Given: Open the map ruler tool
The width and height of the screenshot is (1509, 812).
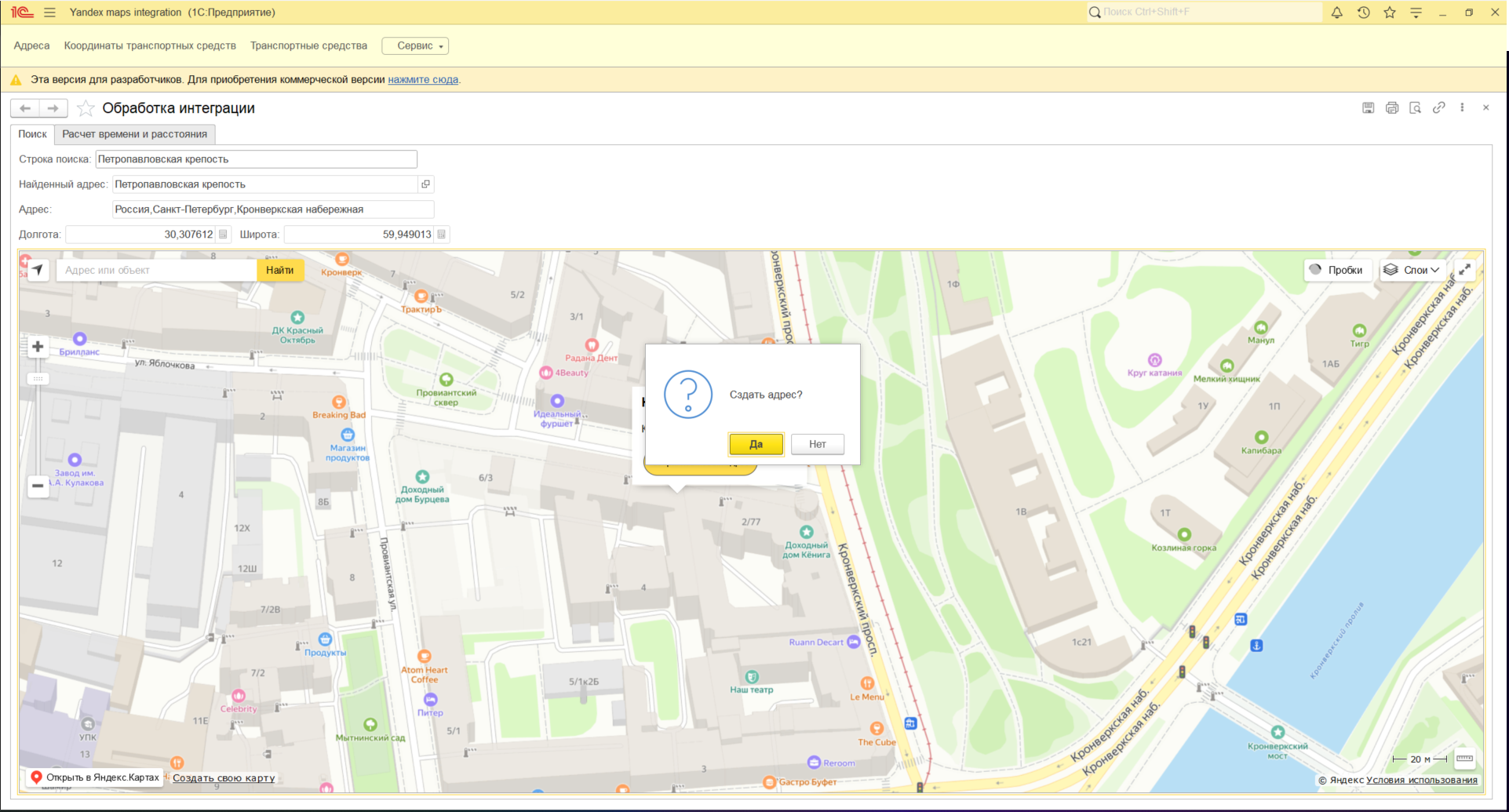Looking at the screenshot, I should click(1464, 759).
